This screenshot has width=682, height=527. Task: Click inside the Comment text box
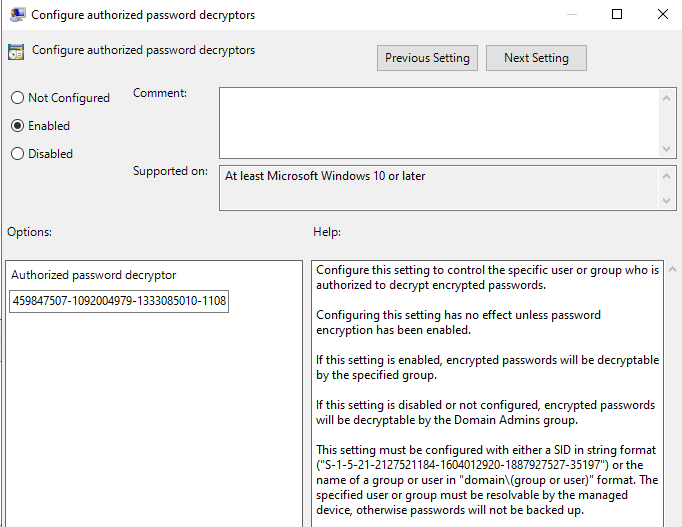pos(438,121)
